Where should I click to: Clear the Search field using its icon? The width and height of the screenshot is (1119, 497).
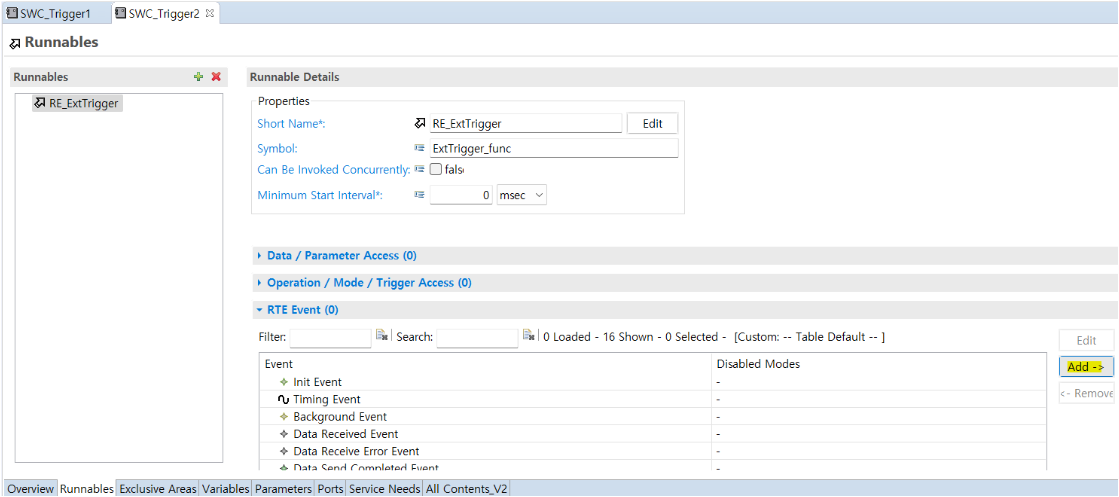coord(529,336)
